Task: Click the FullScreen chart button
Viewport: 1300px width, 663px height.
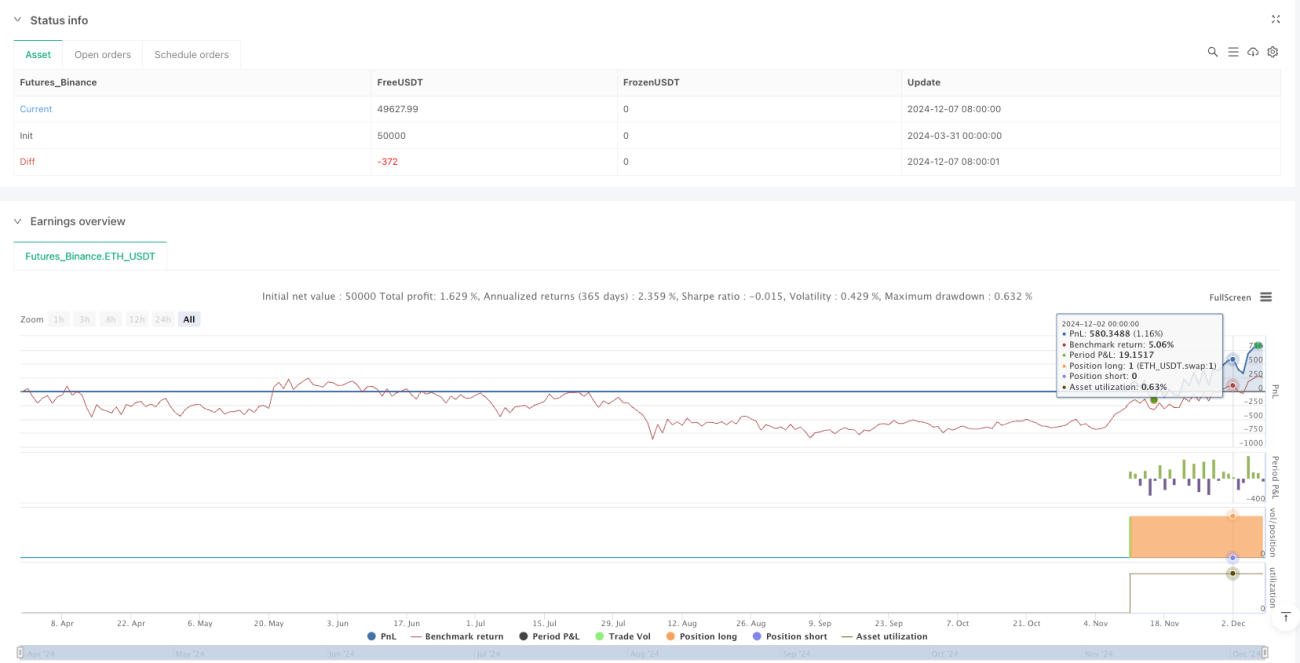Action: 1230,297
